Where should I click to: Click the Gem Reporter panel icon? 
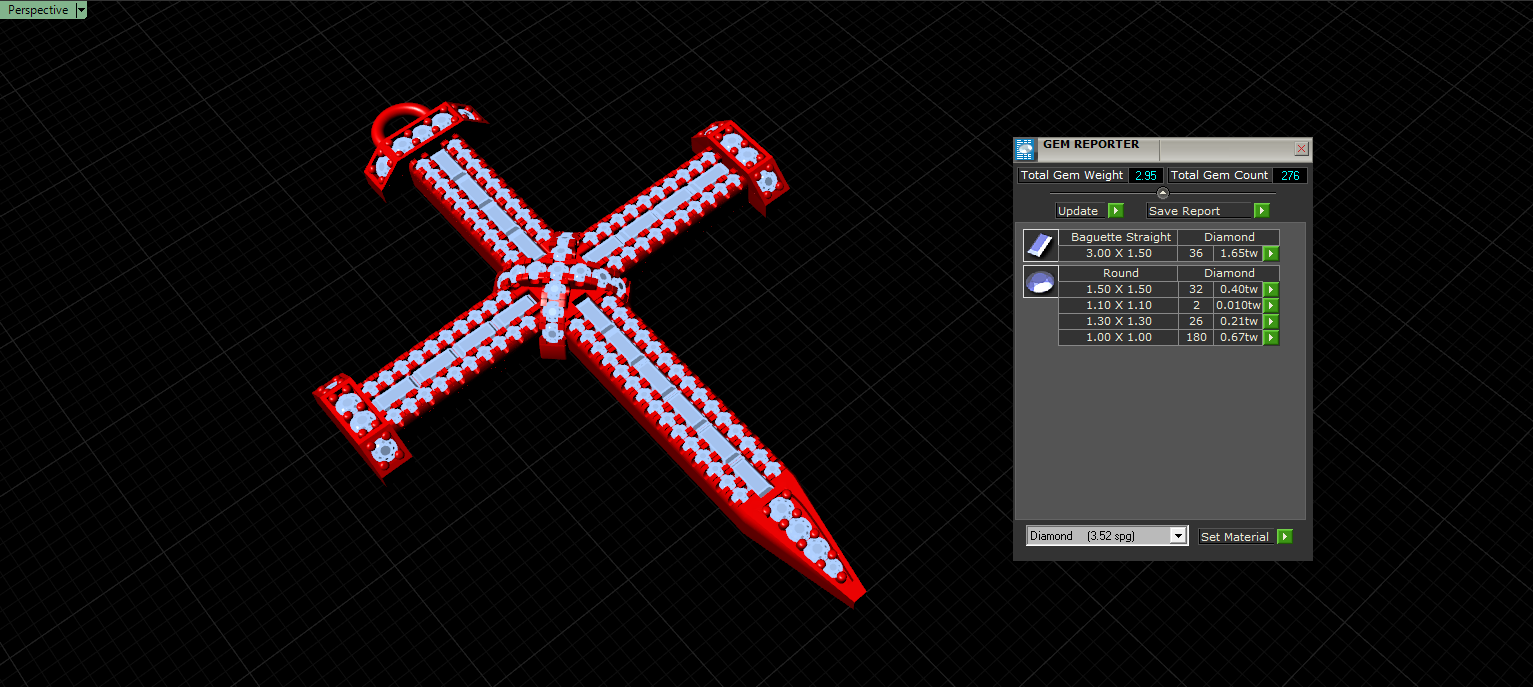pyautogui.click(x=1025, y=150)
